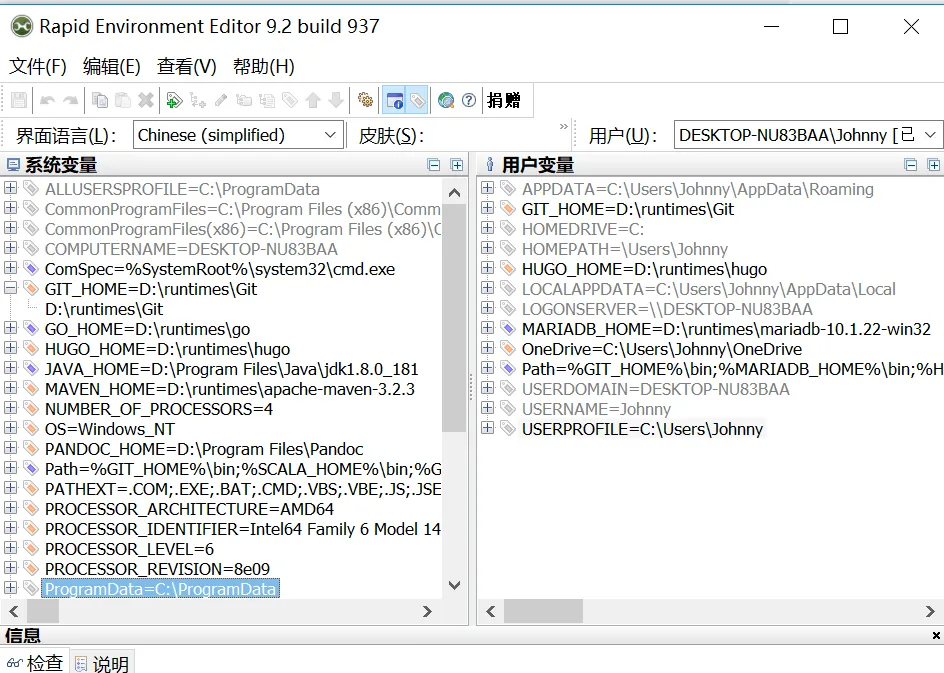Click the tag icon beside user GIT_HOME
This screenshot has height=673, width=944.
pos(508,208)
